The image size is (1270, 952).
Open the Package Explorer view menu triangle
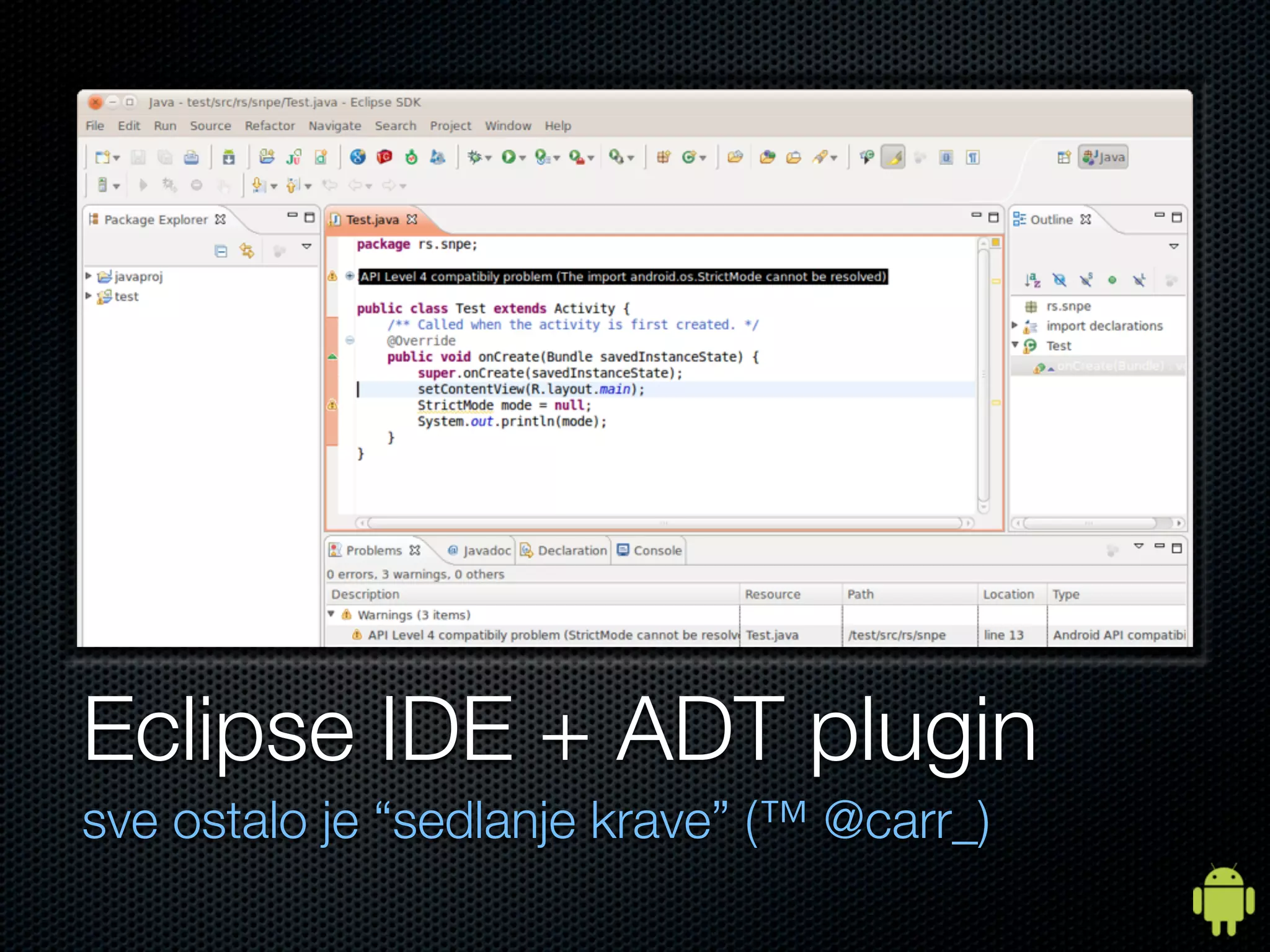tap(306, 246)
